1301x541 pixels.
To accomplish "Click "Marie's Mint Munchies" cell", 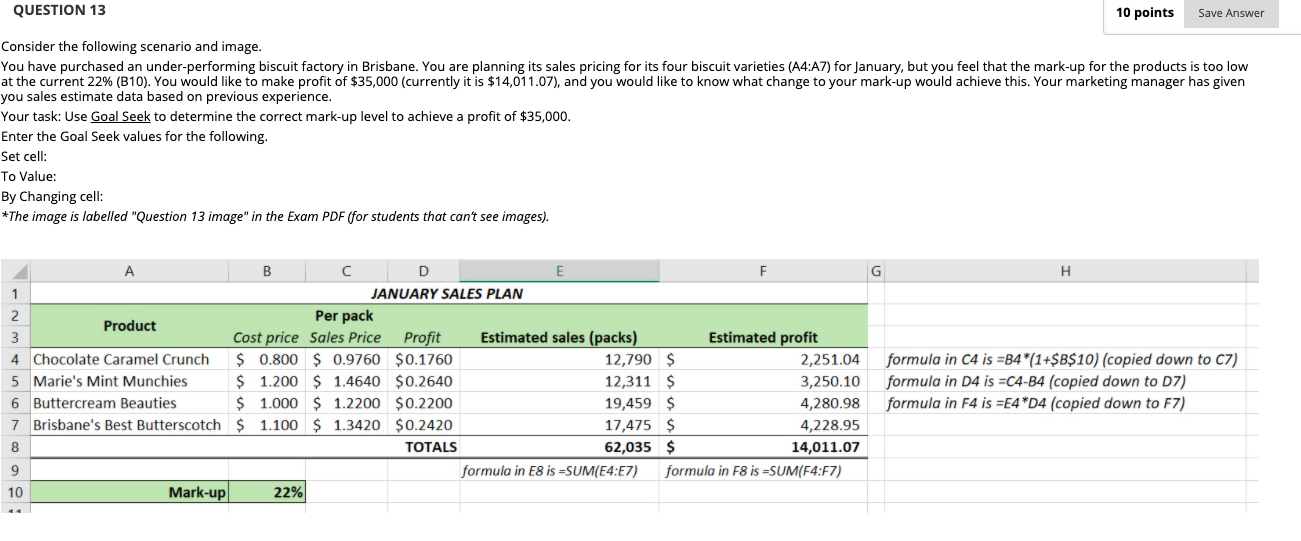I will [129, 382].
